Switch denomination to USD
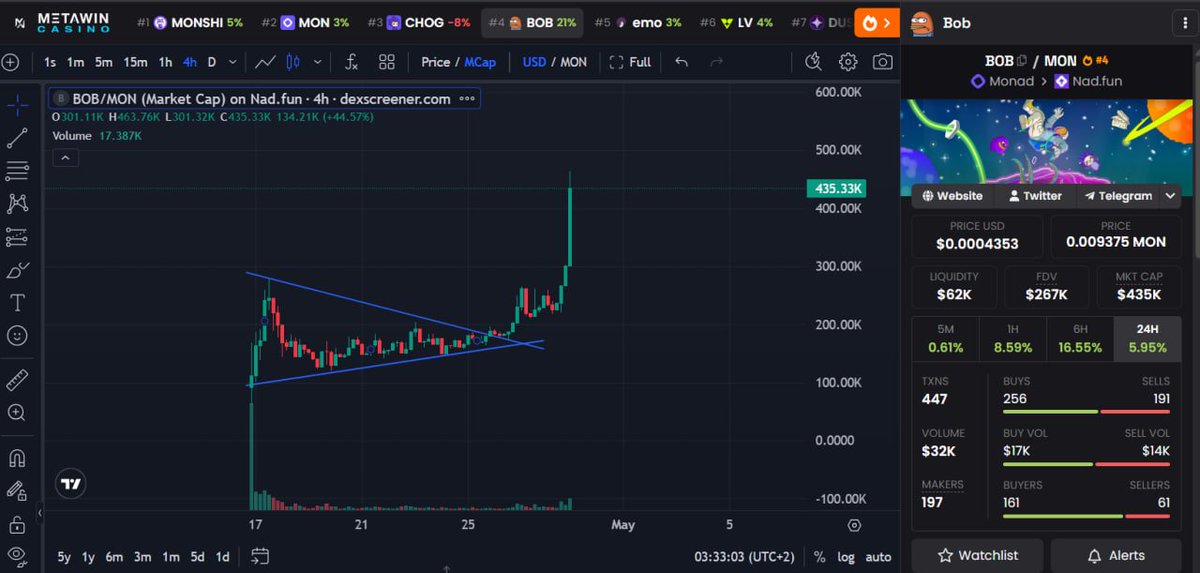 (535, 62)
